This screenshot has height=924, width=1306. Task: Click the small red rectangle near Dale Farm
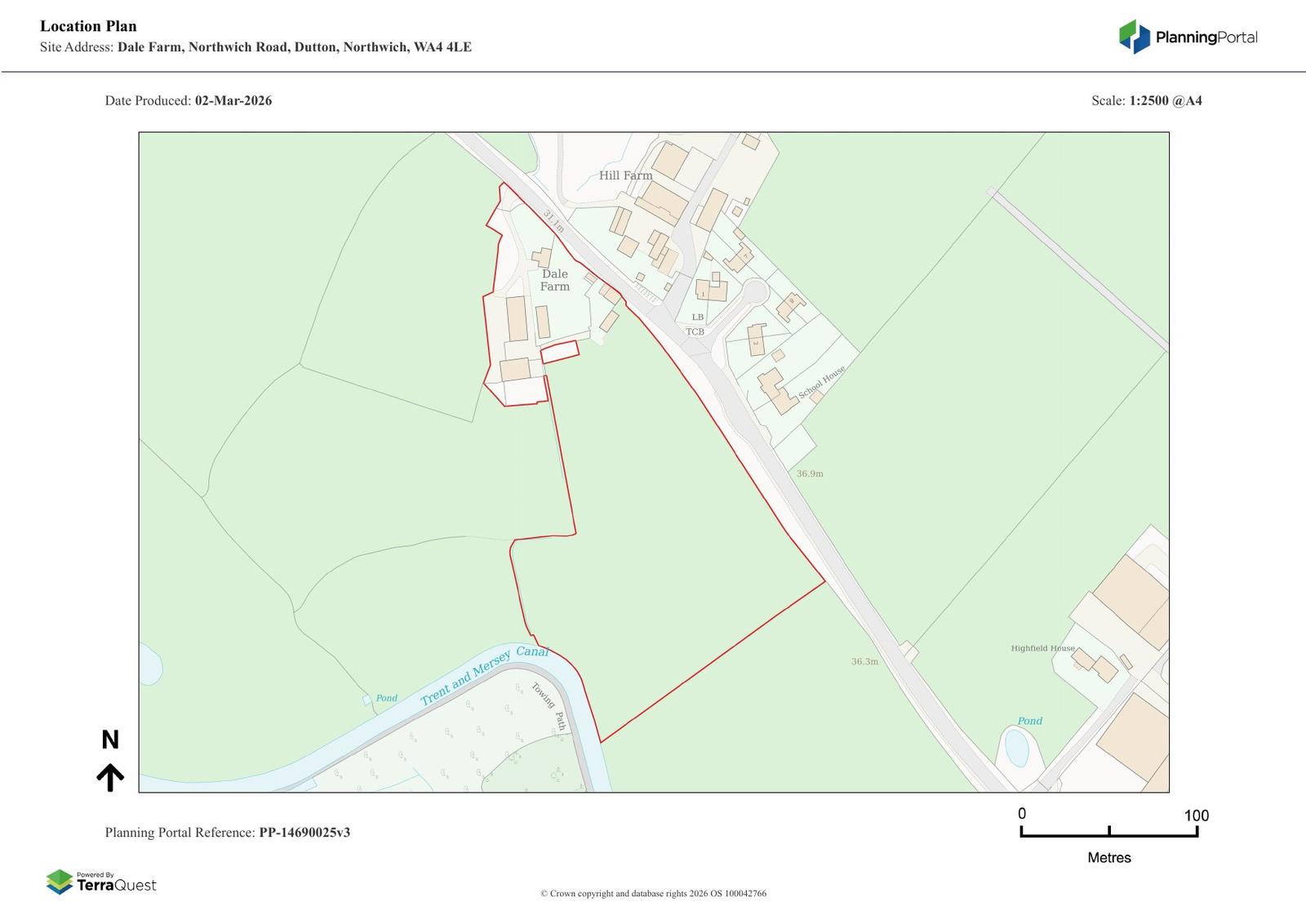click(560, 352)
